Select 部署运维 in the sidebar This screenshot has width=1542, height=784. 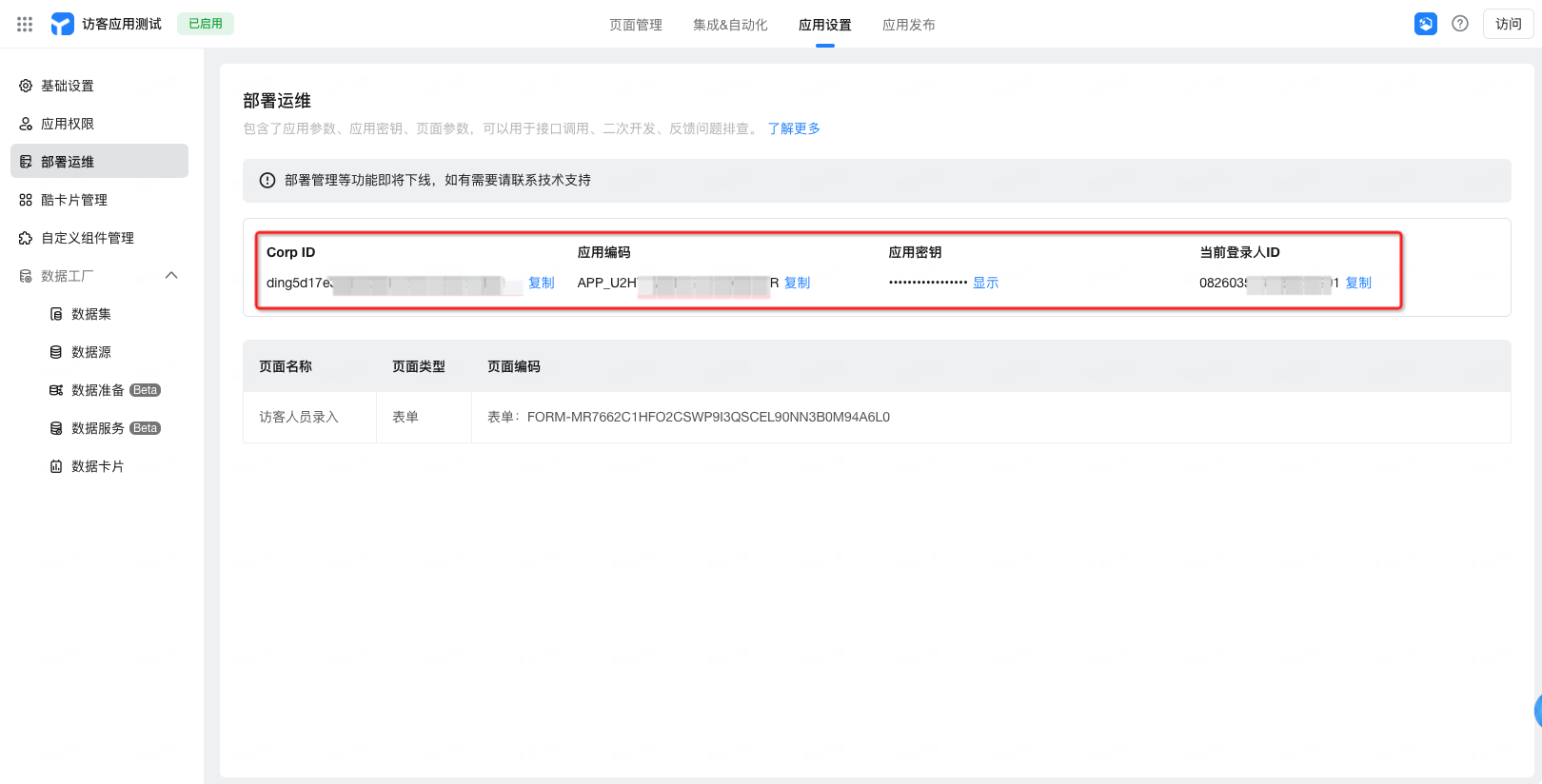[x=100, y=162]
